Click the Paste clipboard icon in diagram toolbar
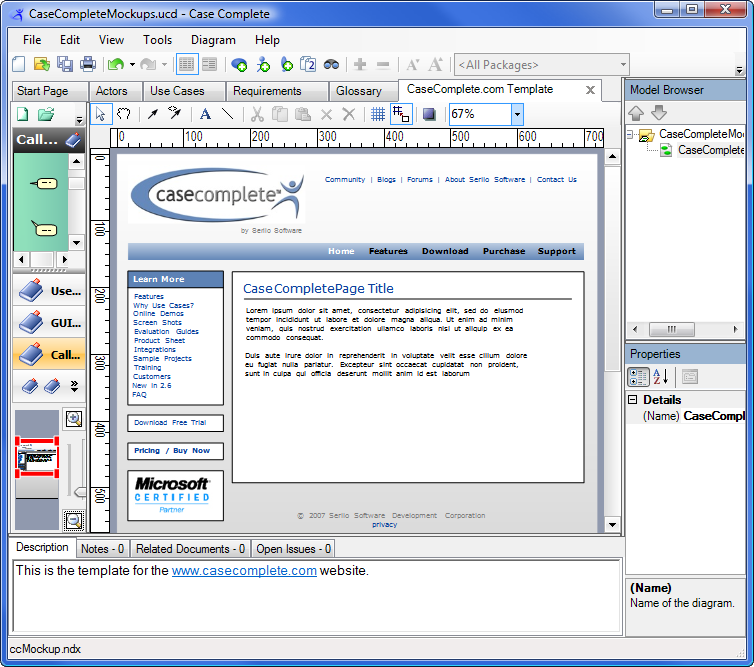Image resolution: width=754 pixels, height=667 pixels. pos(303,114)
